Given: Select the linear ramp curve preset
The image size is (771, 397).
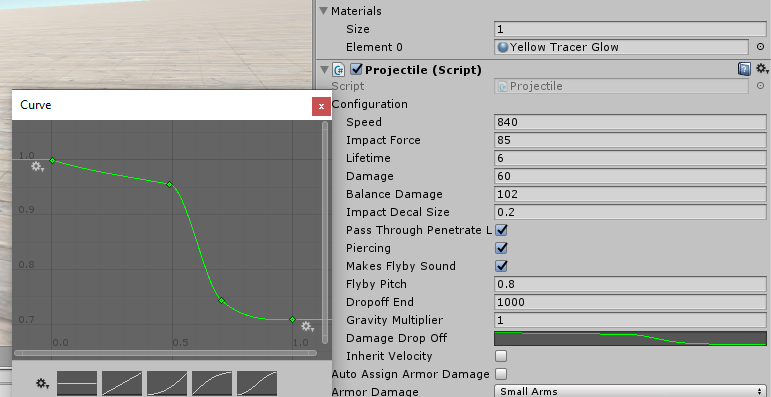Looking at the screenshot, I should 122,383.
